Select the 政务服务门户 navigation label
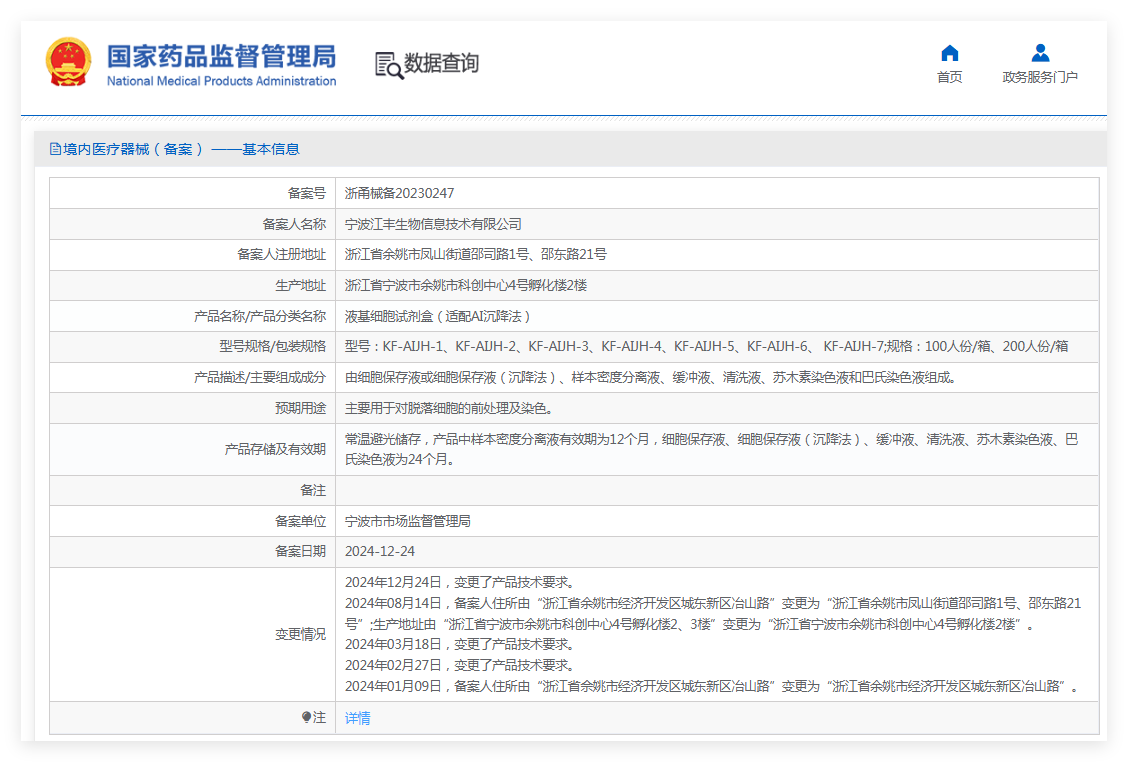This screenshot has width=1128, height=762. [1040, 77]
